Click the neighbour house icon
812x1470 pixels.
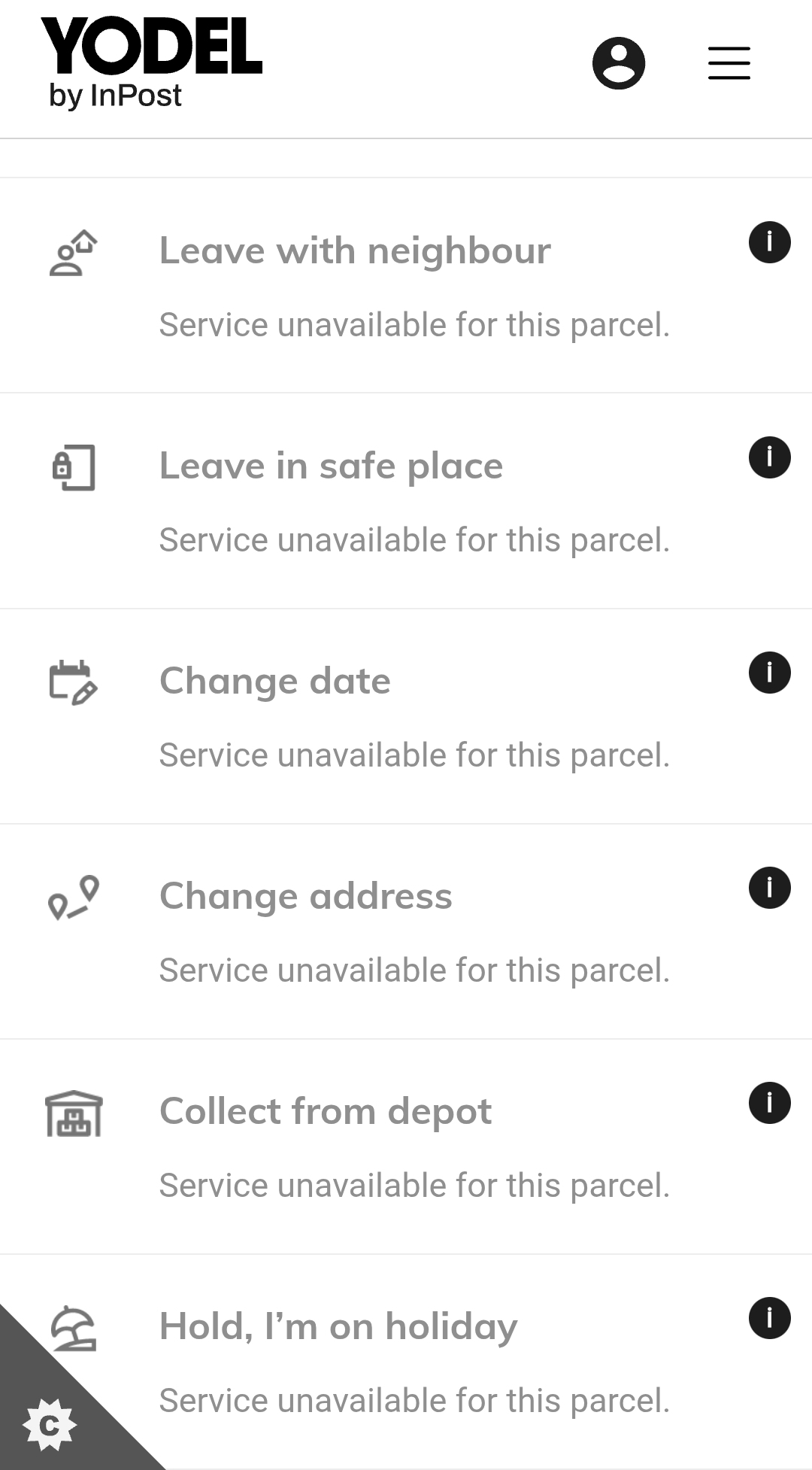tap(73, 254)
